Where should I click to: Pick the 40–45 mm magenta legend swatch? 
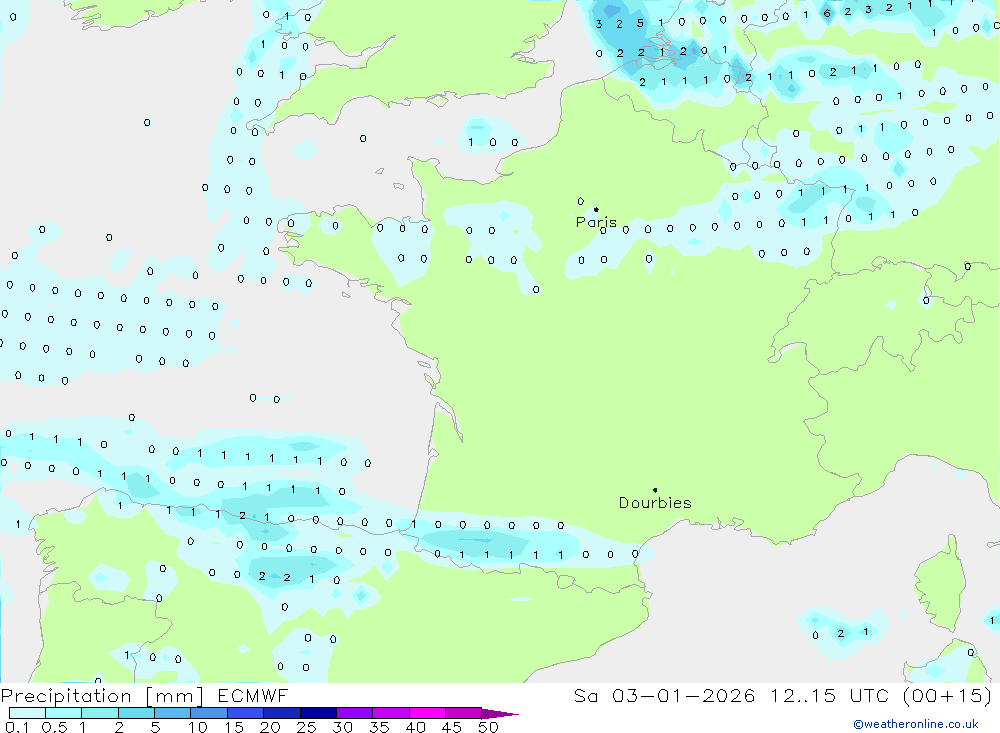[427, 713]
